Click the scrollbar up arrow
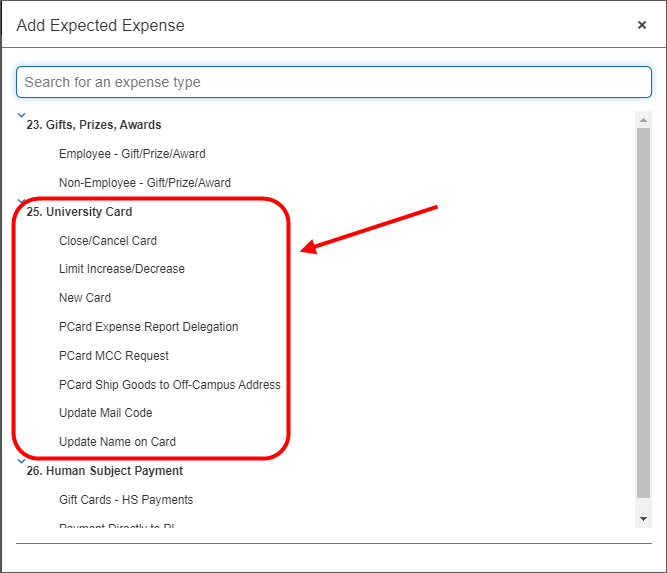Screen dimensions: 667x573 pyautogui.click(x=643, y=119)
